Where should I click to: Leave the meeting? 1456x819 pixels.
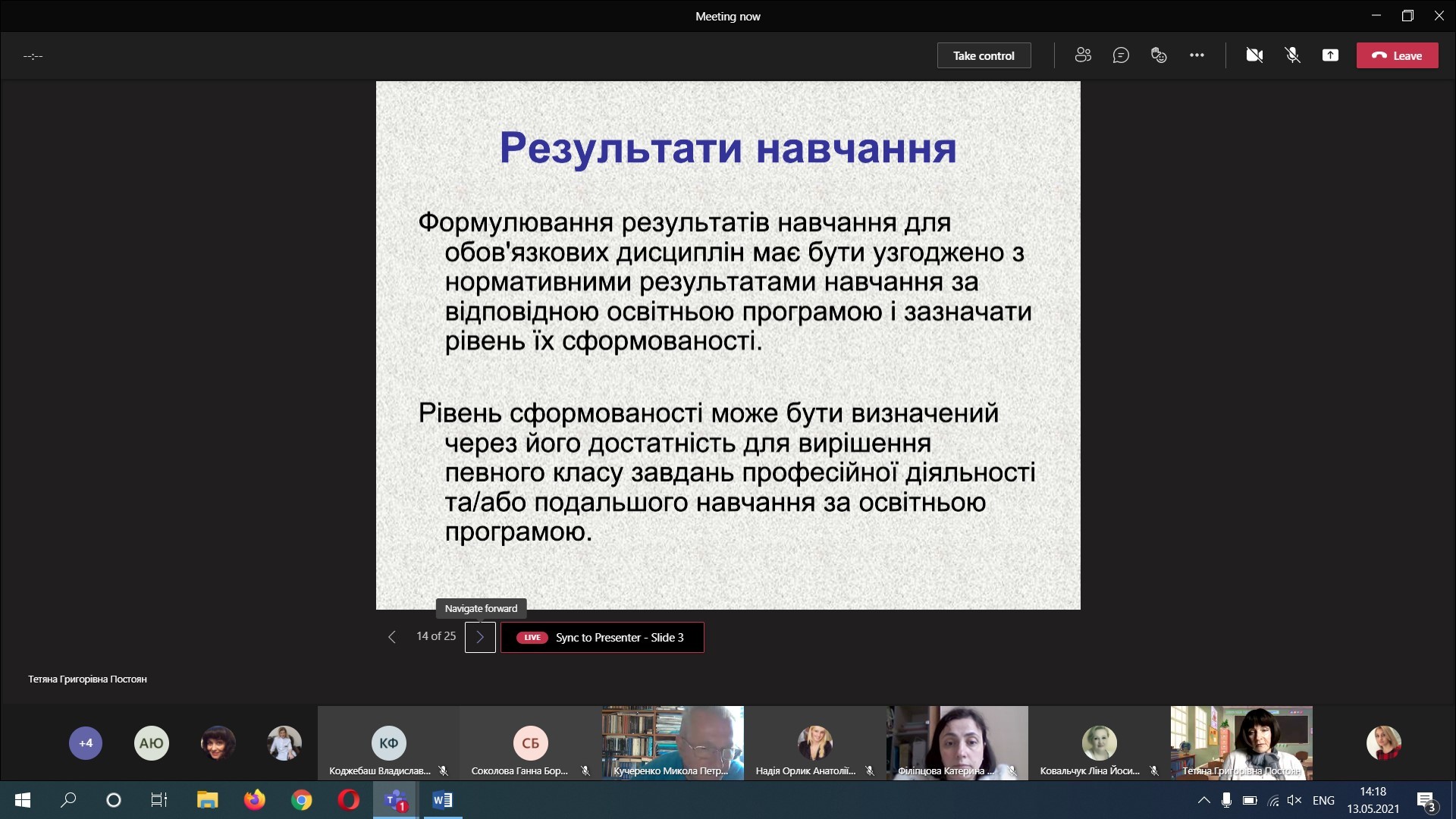tap(1397, 55)
